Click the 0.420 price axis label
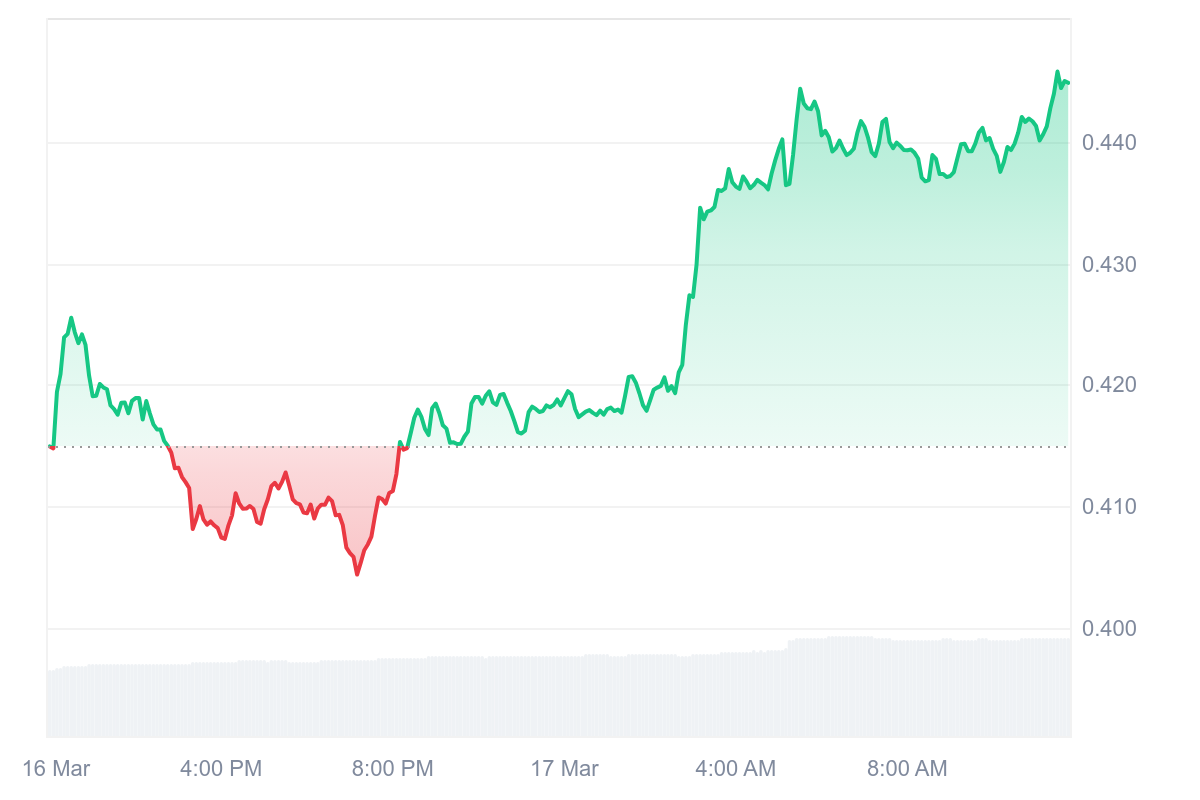 pos(1109,386)
